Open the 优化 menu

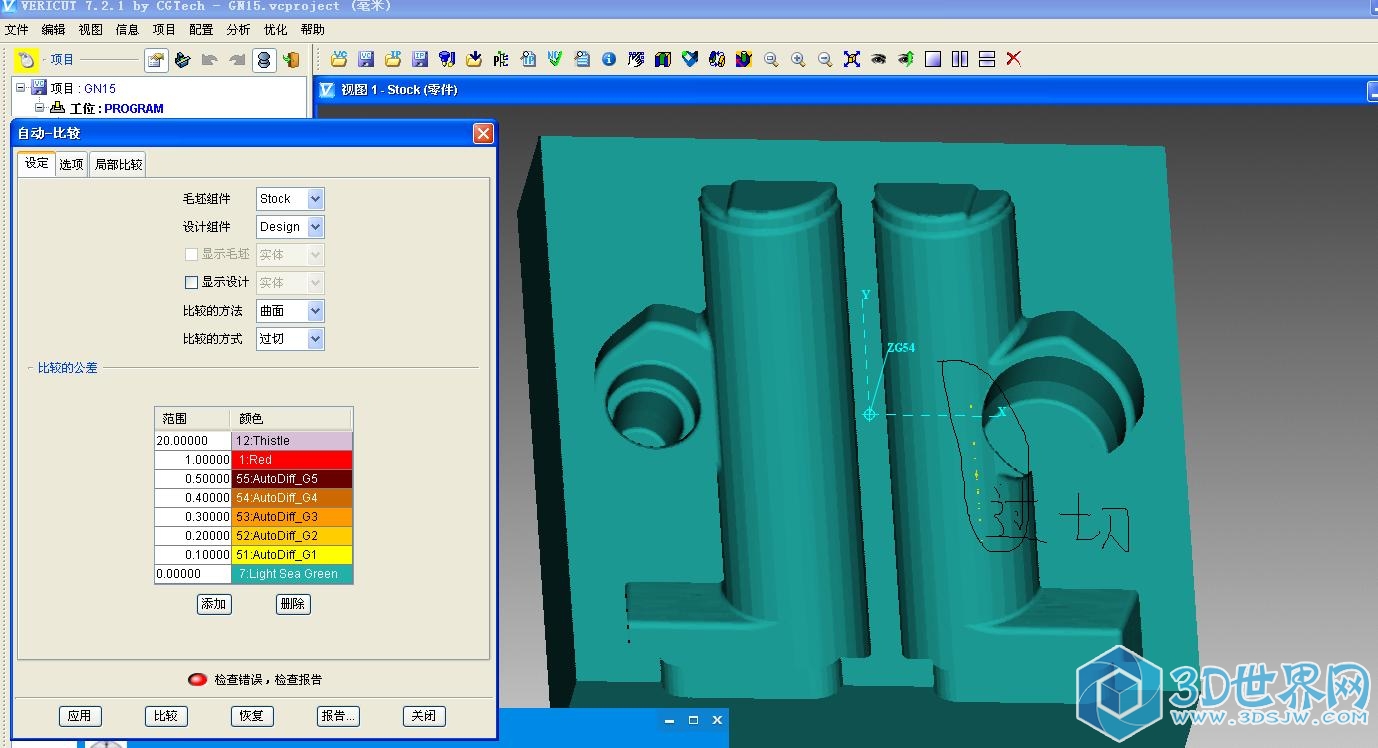(x=276, y=30)
